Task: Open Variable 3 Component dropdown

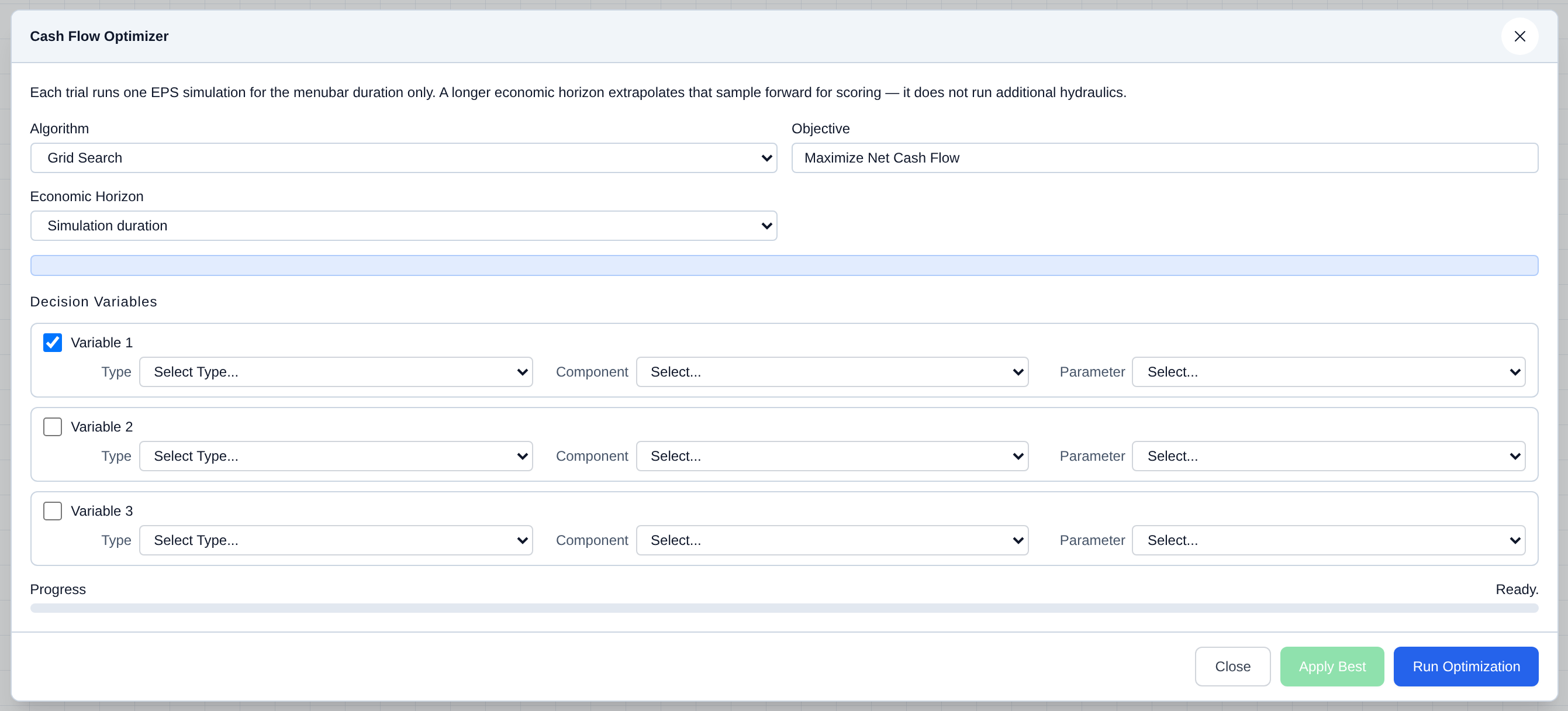Action: click(x=832, y=539)
